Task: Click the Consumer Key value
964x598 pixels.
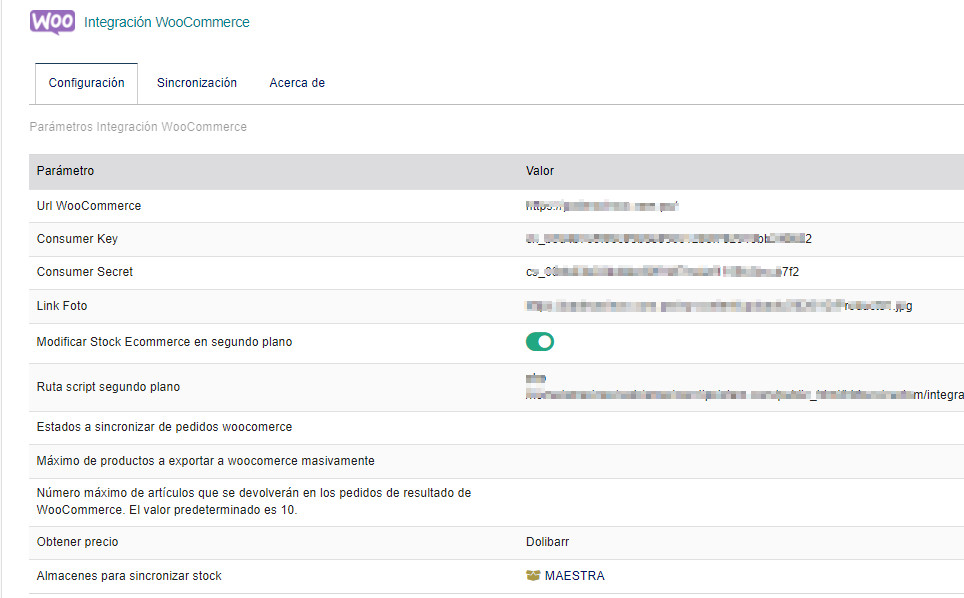Action: coord(669,239)
